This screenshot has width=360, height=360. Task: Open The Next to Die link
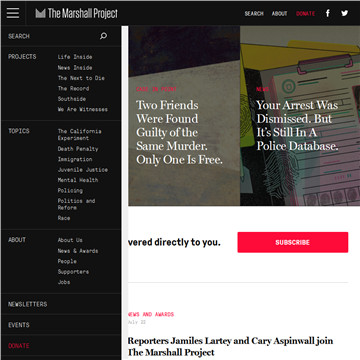[x=81, y=78]
